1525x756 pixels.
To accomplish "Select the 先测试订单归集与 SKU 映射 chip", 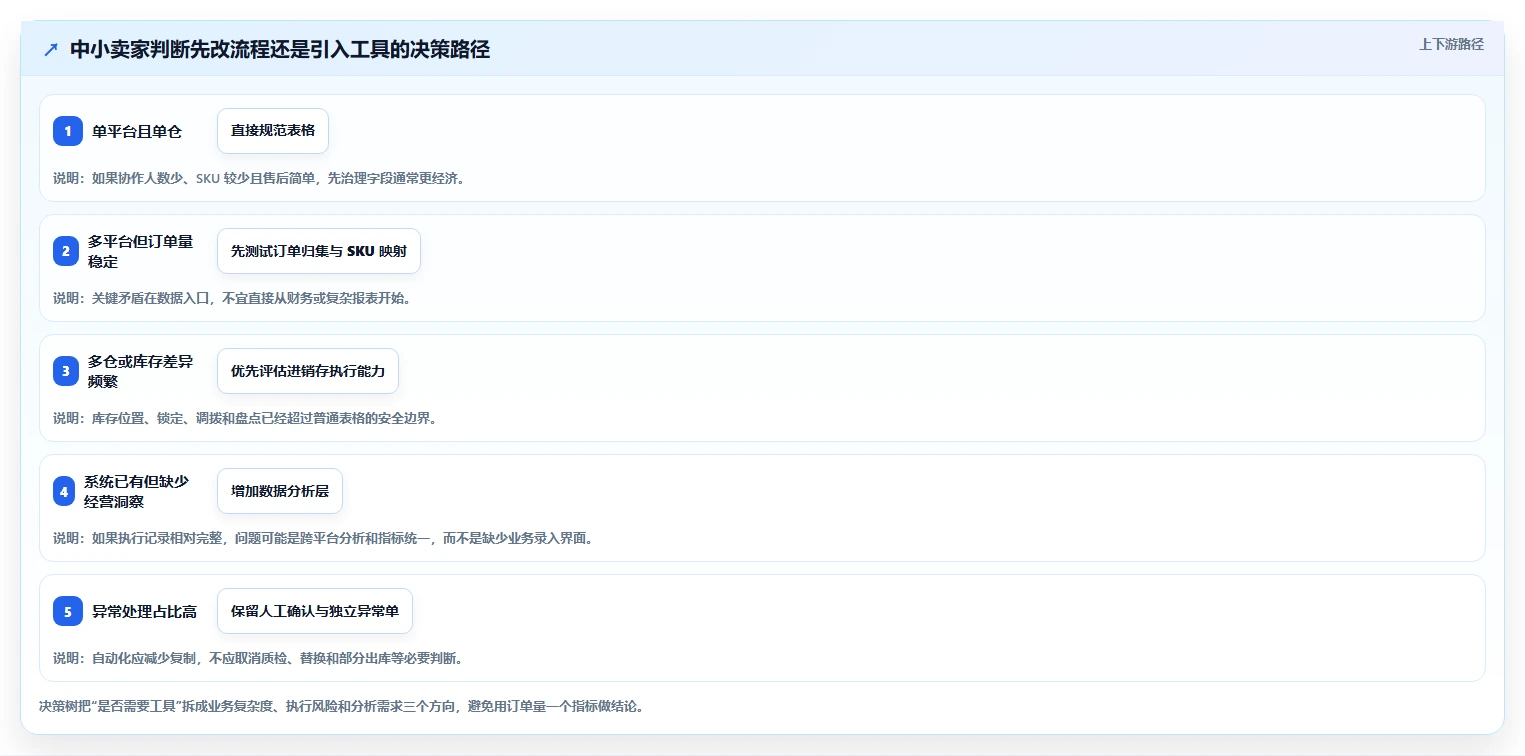I will pos(319,251).
